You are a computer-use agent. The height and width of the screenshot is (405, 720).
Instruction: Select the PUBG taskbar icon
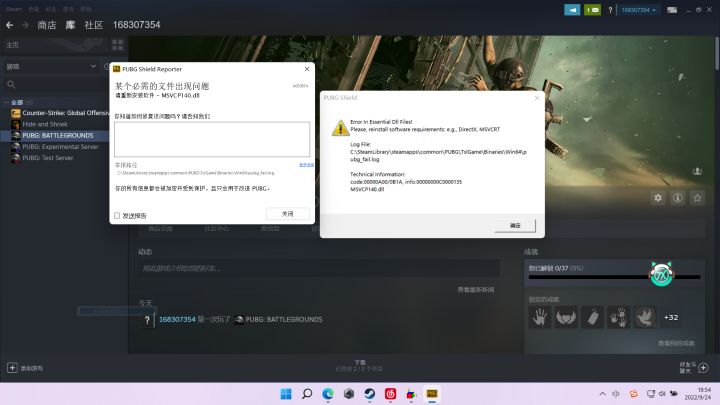point(432,394)
